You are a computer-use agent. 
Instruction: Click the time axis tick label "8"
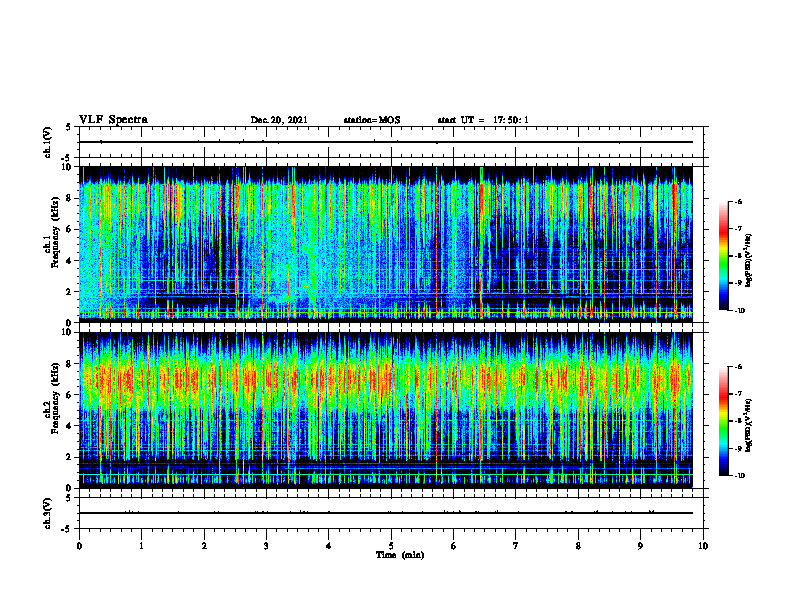point(578,546)
